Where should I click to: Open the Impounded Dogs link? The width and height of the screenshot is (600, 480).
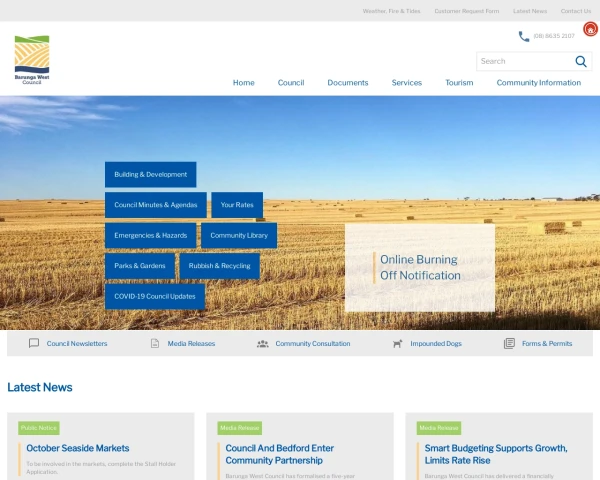click(x=436, y=344)
